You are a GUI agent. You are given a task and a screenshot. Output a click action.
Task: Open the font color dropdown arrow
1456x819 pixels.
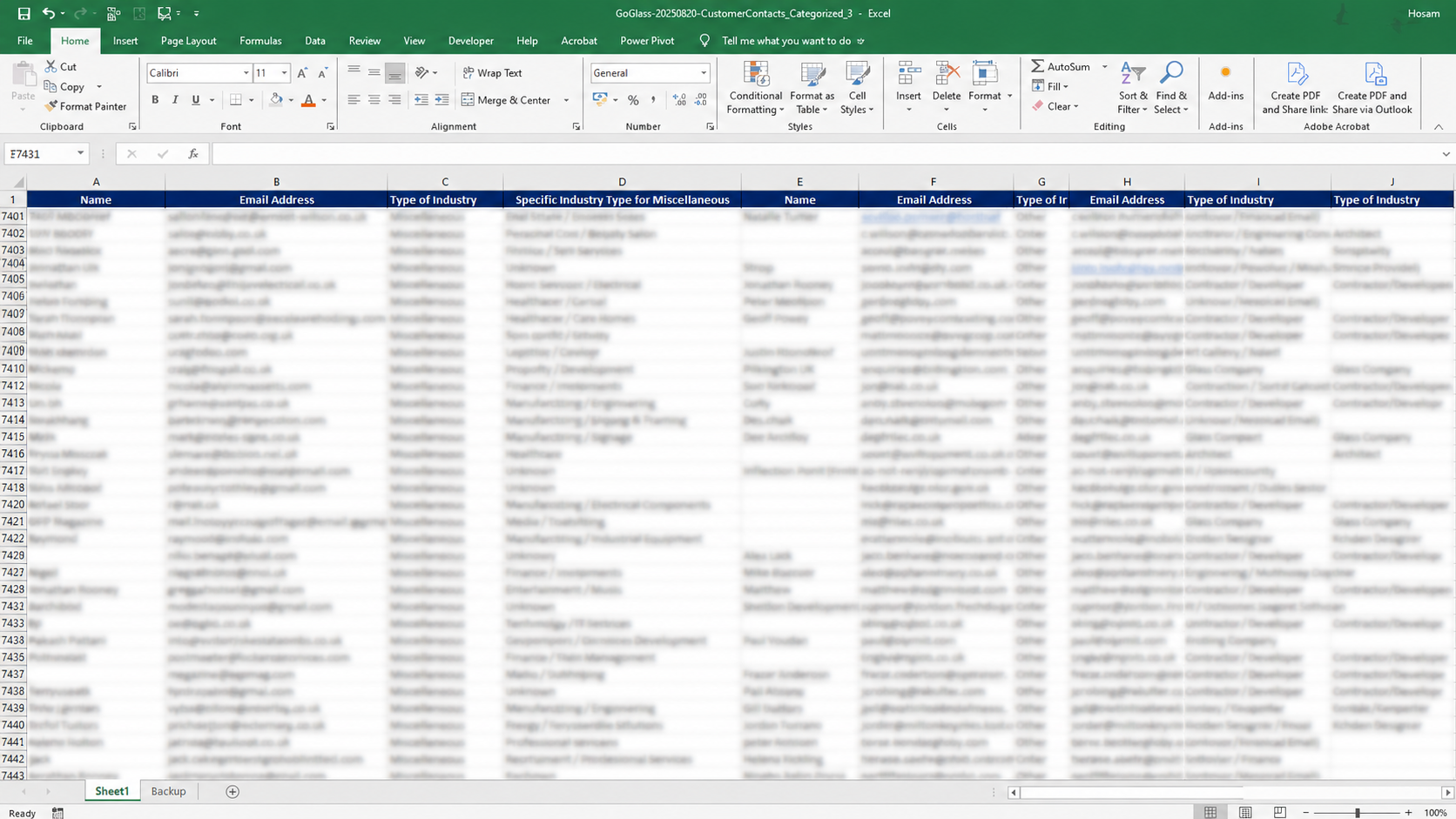tap(324, 100)
